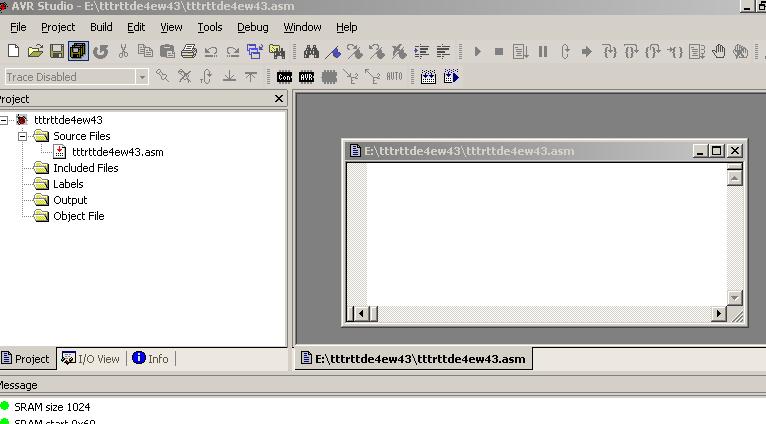766x424 pixels.
Task: Open the Tools menu
Action: [210, 27]
